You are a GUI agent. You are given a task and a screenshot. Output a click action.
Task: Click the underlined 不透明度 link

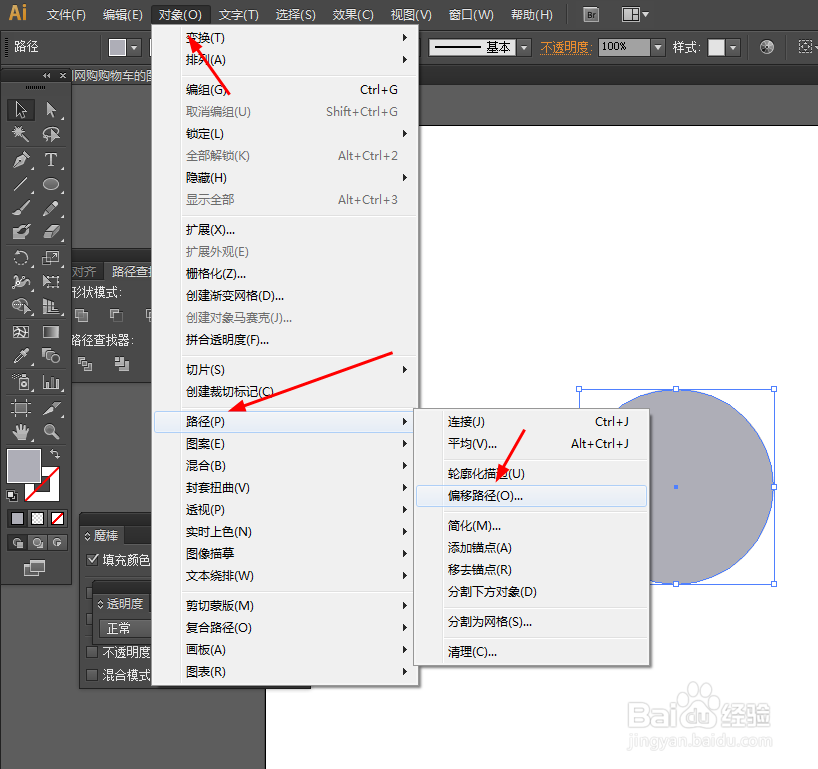(566, 46)
